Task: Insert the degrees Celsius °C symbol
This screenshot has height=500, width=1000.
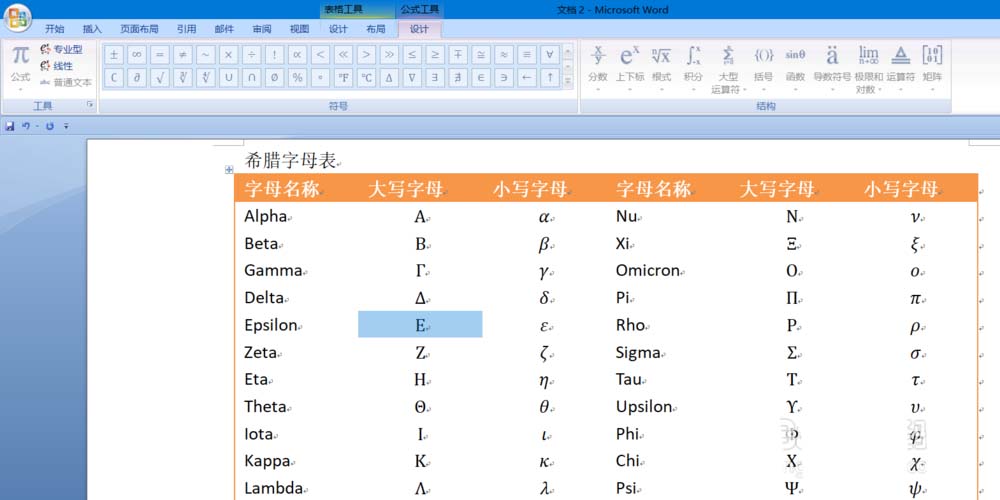Action: tap(366, 78)
